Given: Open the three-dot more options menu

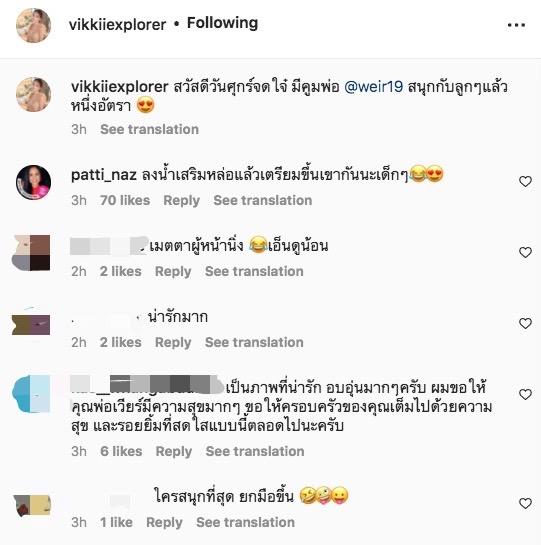Looking at the screenshot, I should [x=516, y=25].
